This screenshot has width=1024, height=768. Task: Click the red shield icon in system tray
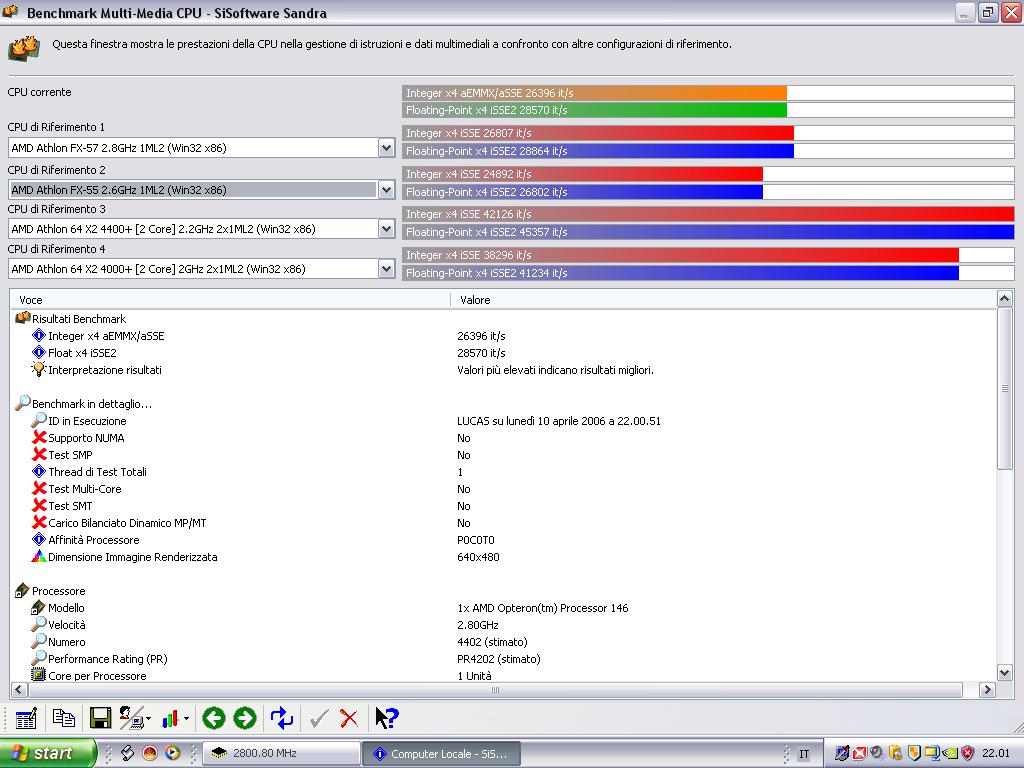click(x=968, y=753)
